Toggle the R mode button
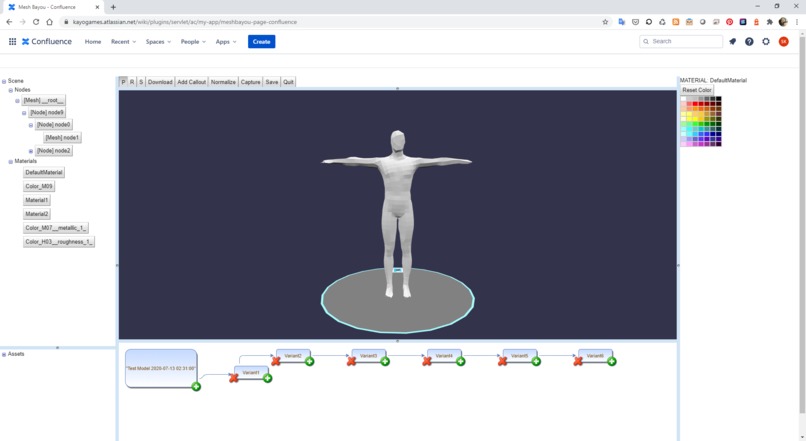Screen dimensions: 806x441 [132, 82]
